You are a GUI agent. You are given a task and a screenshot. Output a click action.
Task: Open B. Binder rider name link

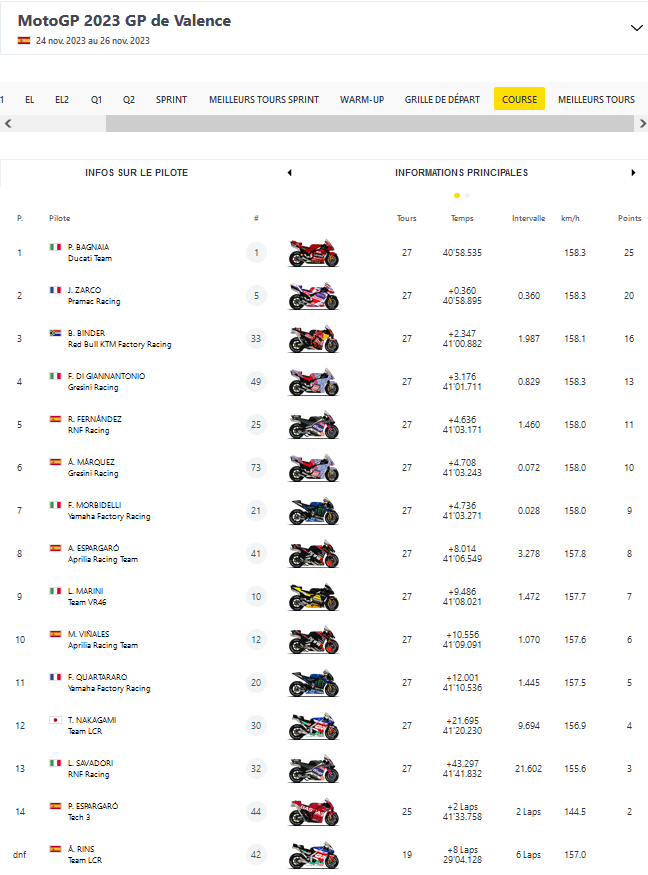point(86,333)
